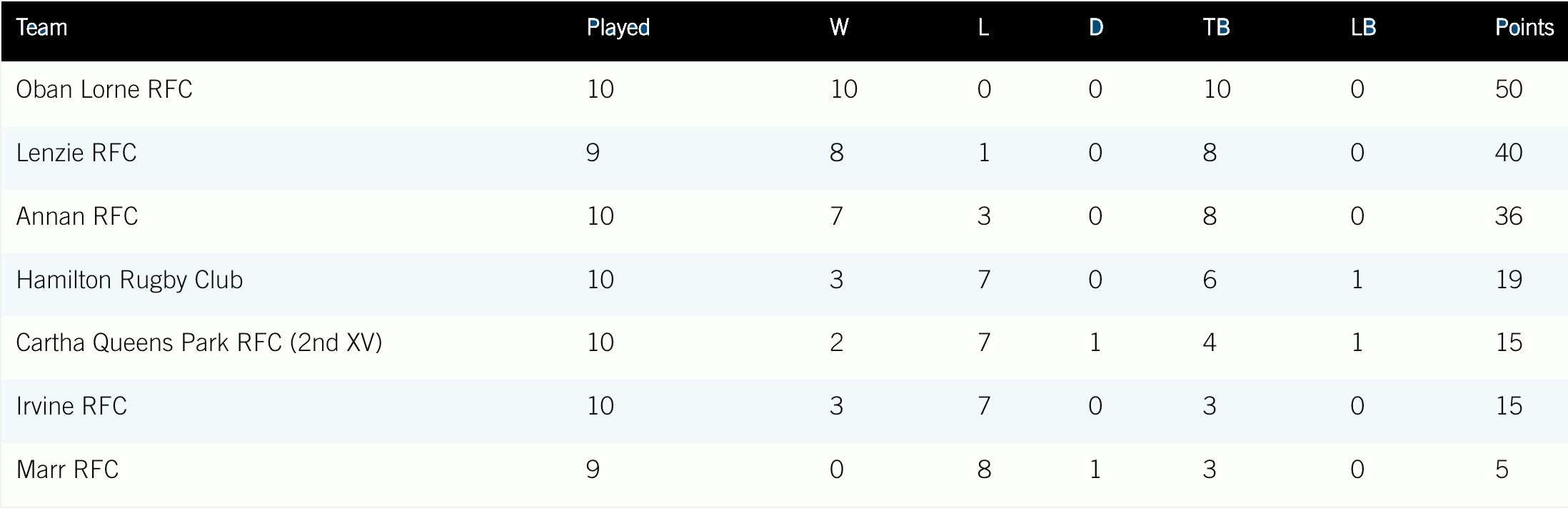The width and height of the screenshot is (1568, 508).
Task: Select the Irvine RFC team name
Action: (71, 406)
